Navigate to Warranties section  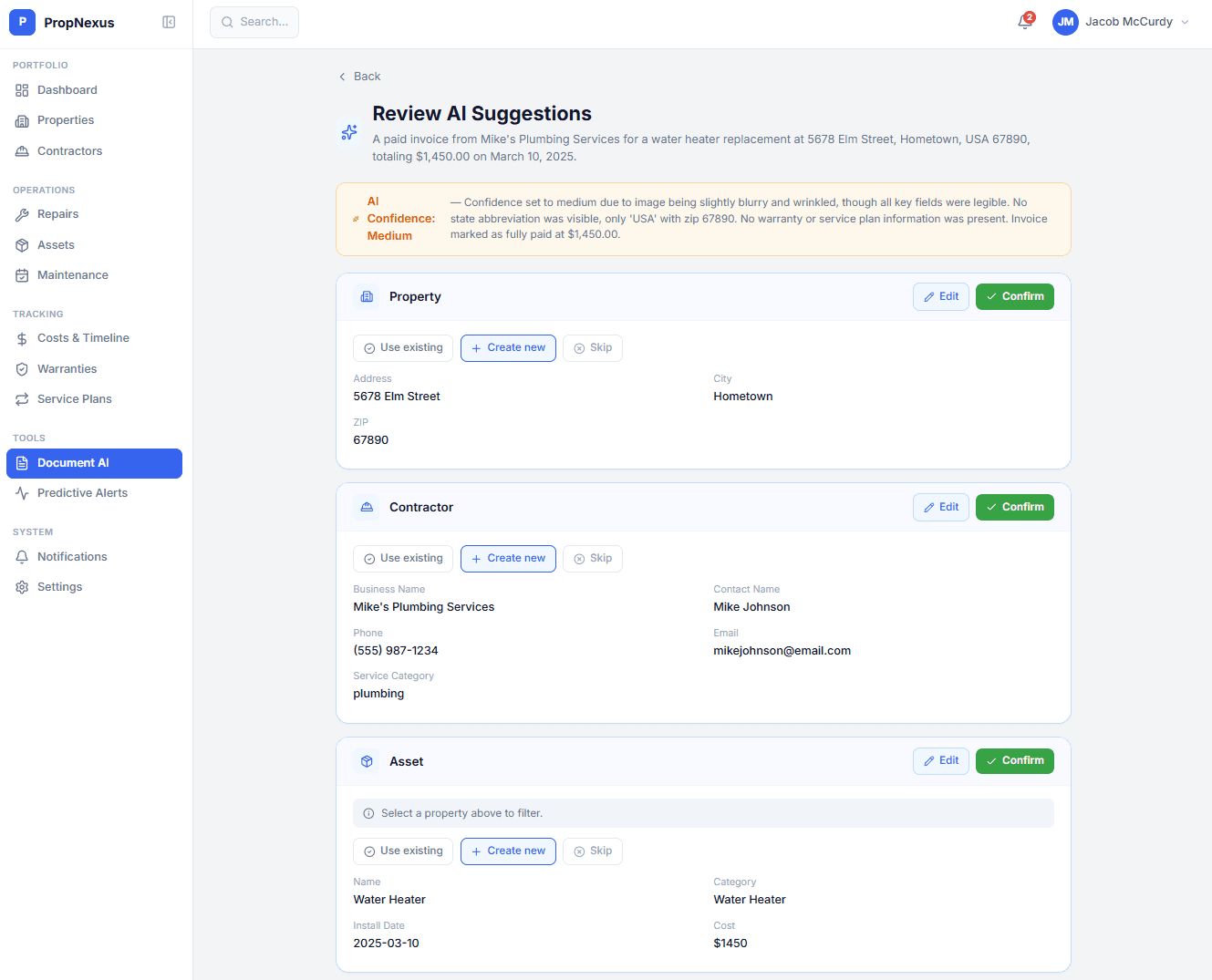67,369
